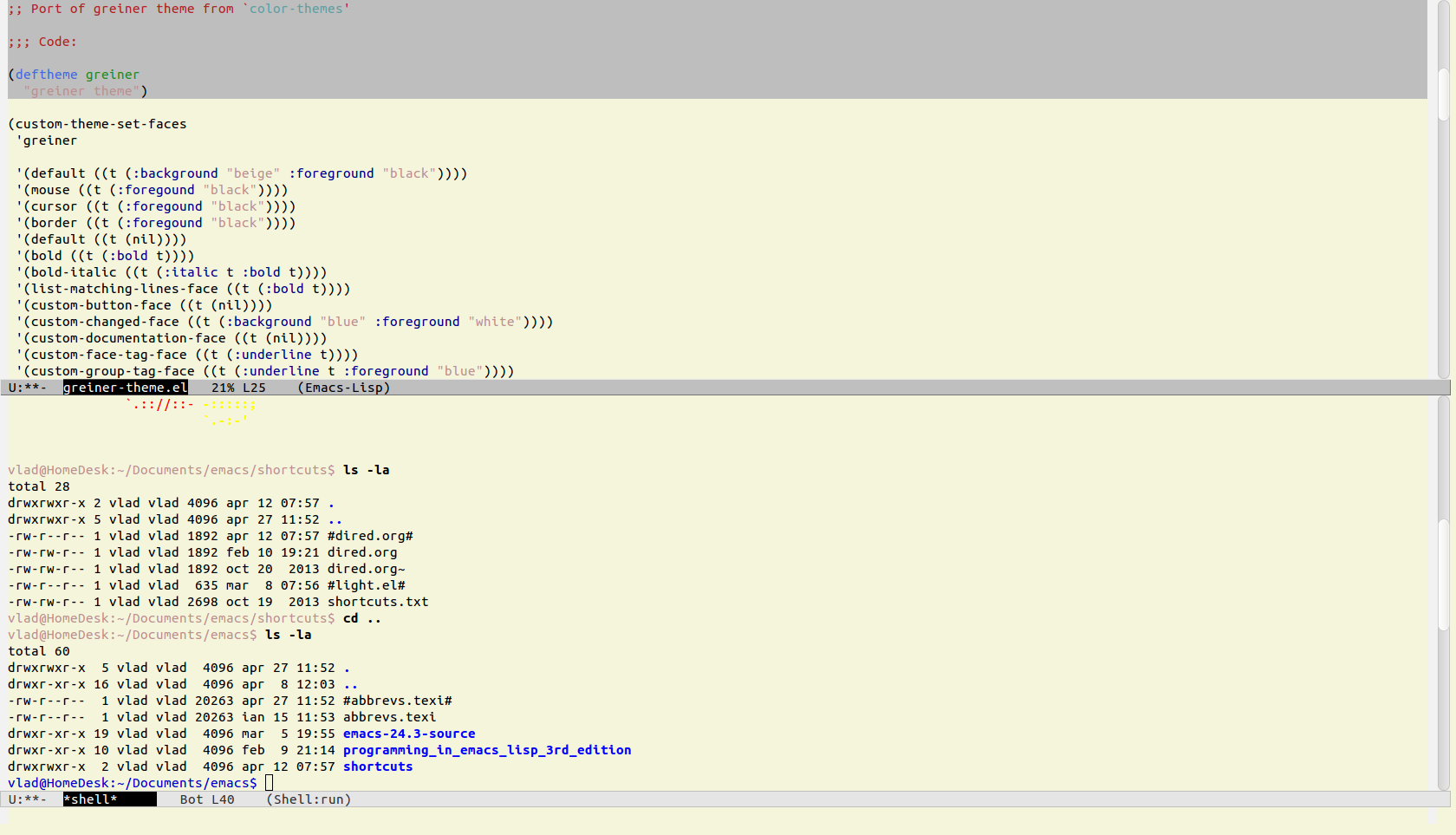Open the (Shell:run) mode menu
1456x835 pixels.
click(309, 799)
